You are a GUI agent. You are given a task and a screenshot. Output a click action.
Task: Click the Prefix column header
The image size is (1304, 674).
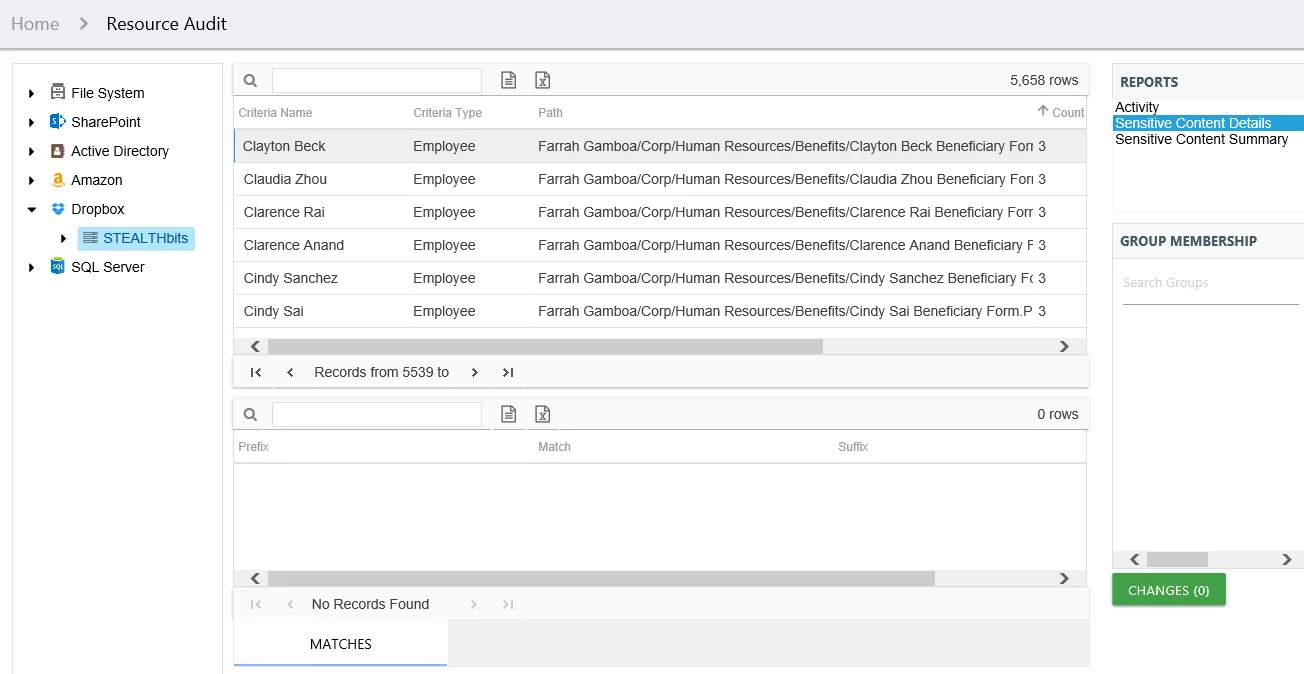pyautogui.click(x=253, y=447)
